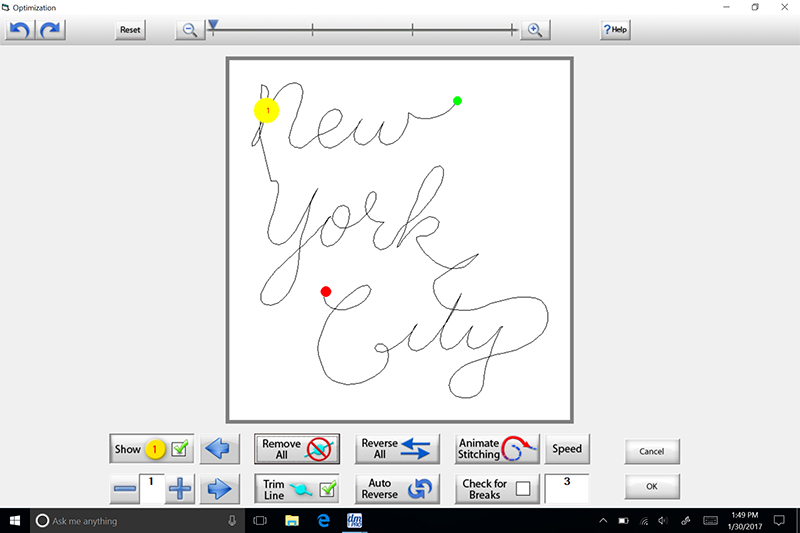Click the undo arrow icon
The width and height of the screenshot is (800, 533).
(19, 29)
